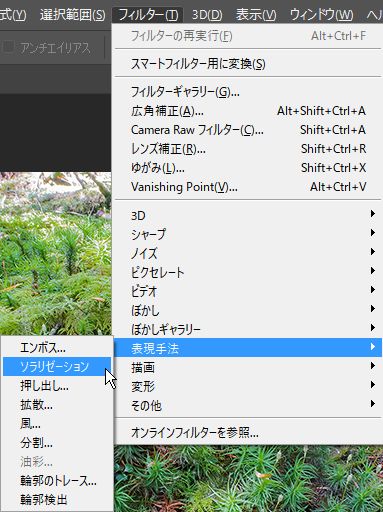The image size is (383, 512).
Task: Click オンラインフィルターを参照...
Action: point(248,433)
